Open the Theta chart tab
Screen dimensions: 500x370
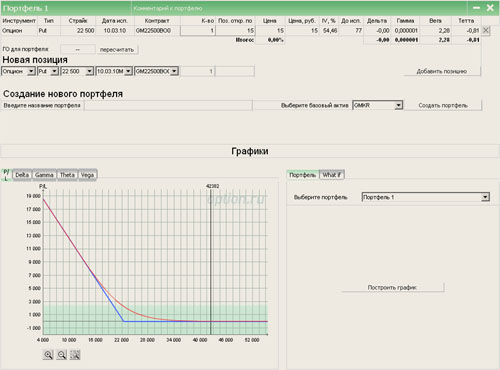point(67,175)
